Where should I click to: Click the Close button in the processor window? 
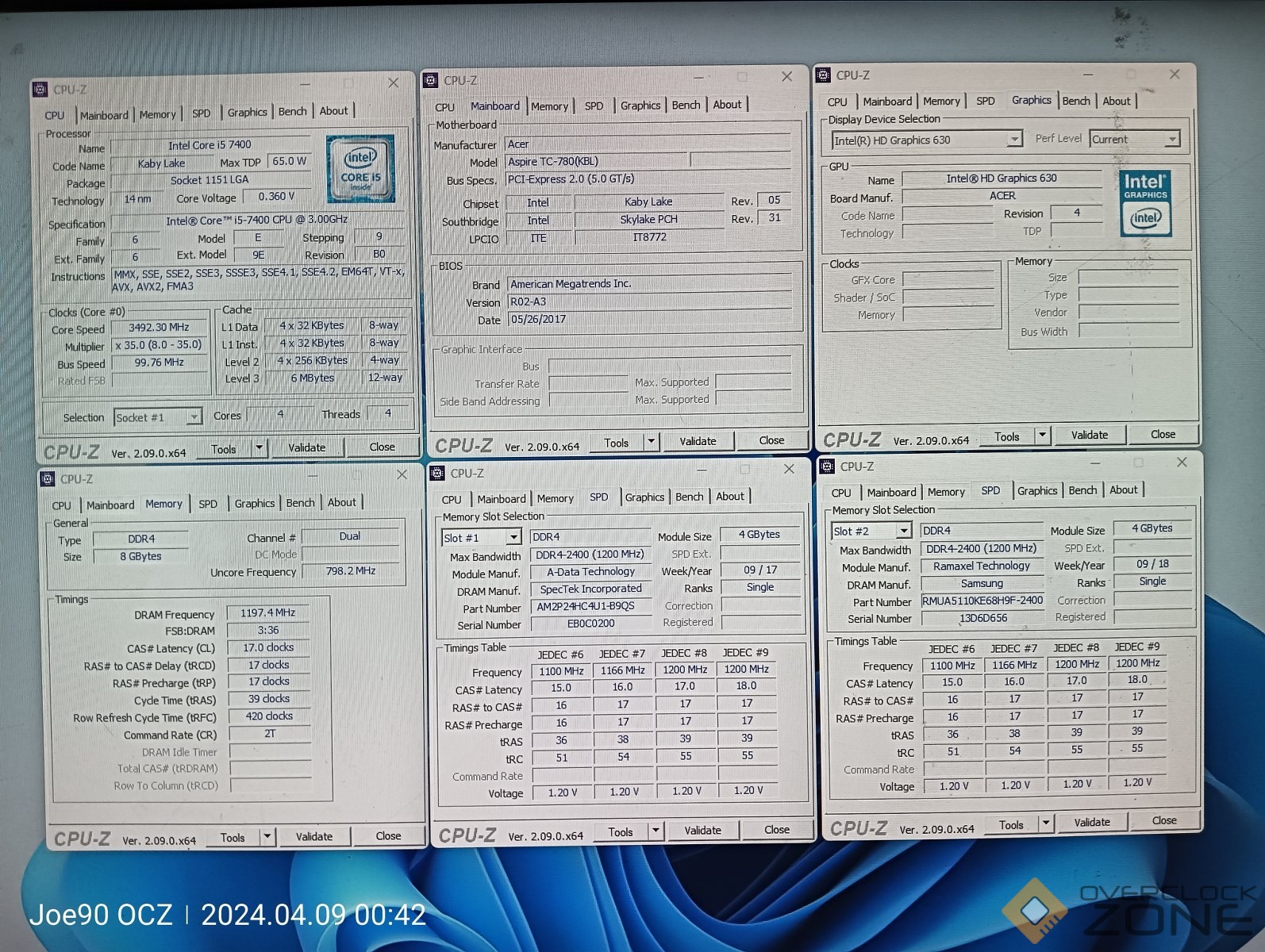point(382,447)
